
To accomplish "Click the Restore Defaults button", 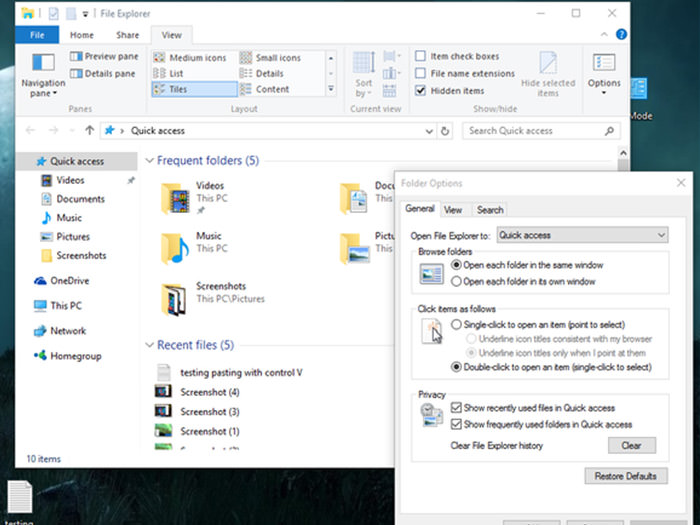I will pyautogui.click(x=626, y=476).
